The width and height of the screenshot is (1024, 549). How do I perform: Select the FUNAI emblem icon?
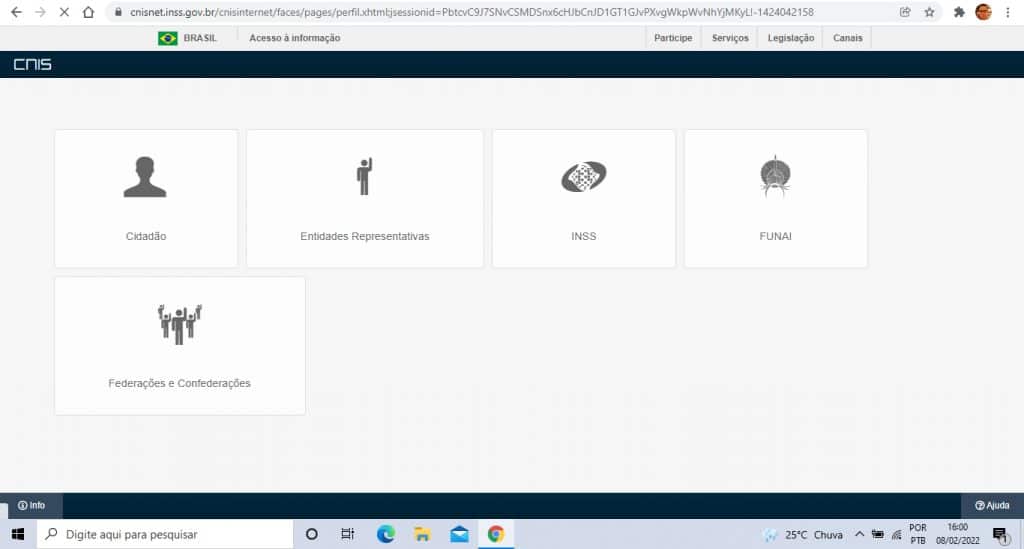(775, 176)
